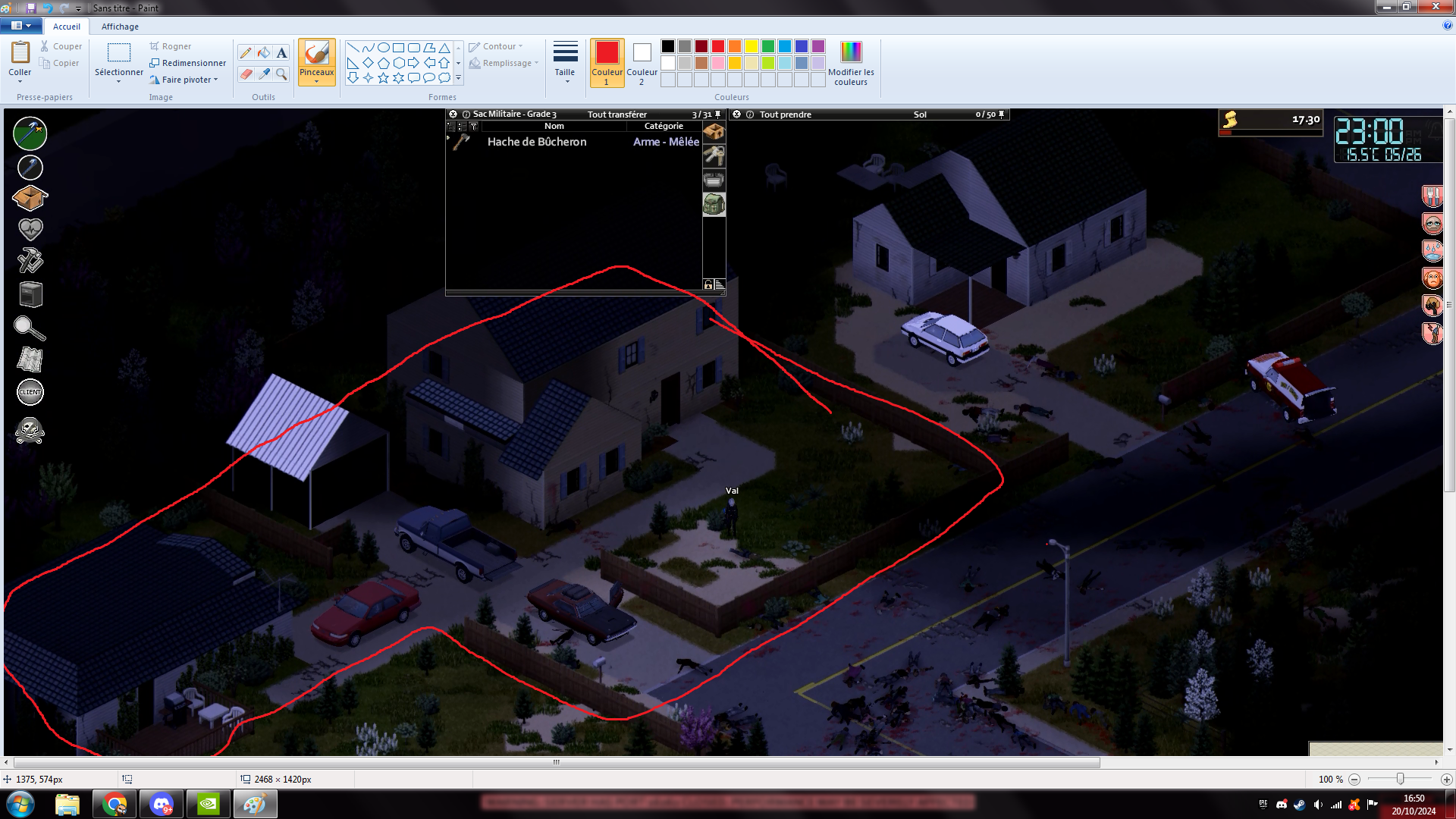Click the Pinceaux brush icon
Image resolution: width=1456 pixels, height=819 pixels.
(x=316, y=52)
